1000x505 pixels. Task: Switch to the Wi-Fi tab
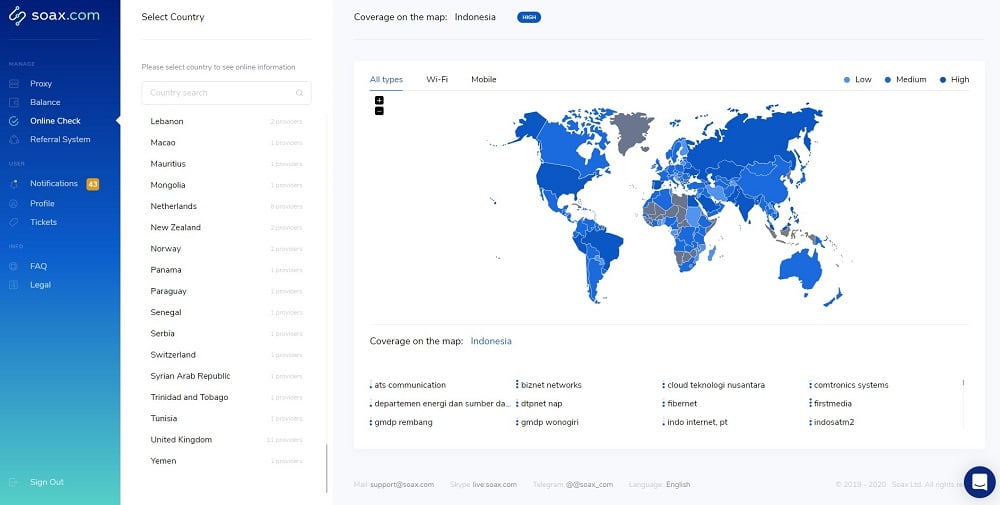437,80
